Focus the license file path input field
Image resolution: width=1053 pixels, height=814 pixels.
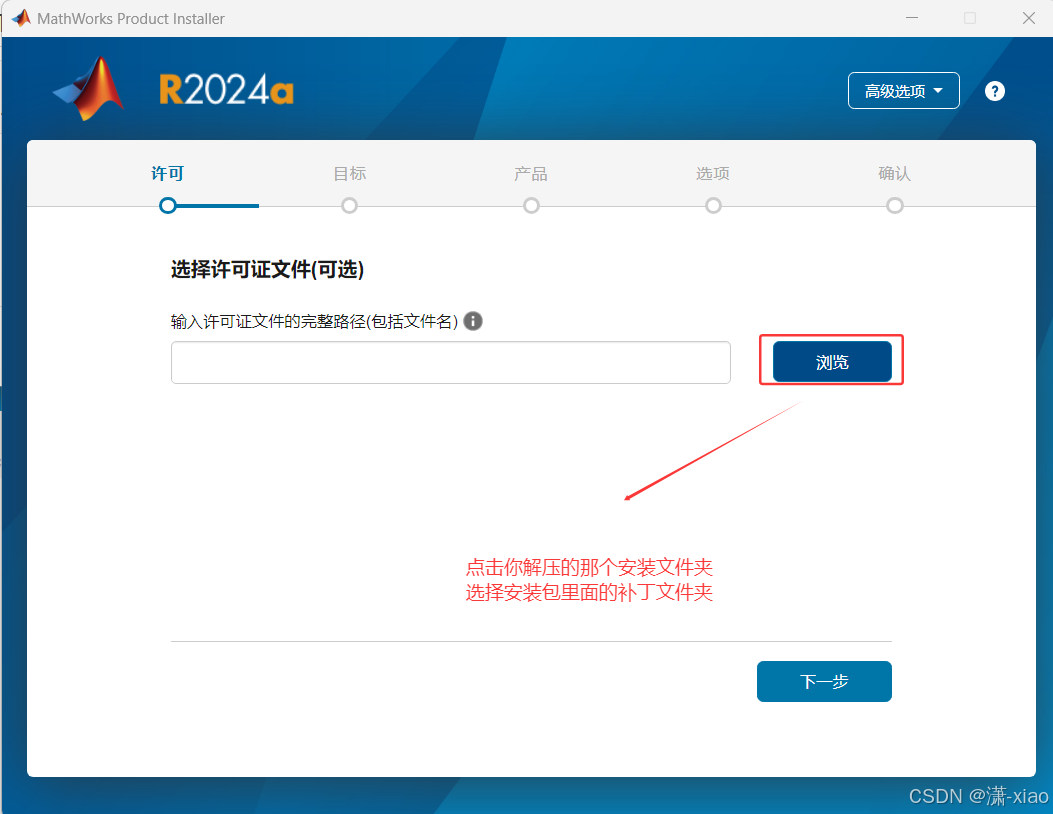(x=451, y=363)
